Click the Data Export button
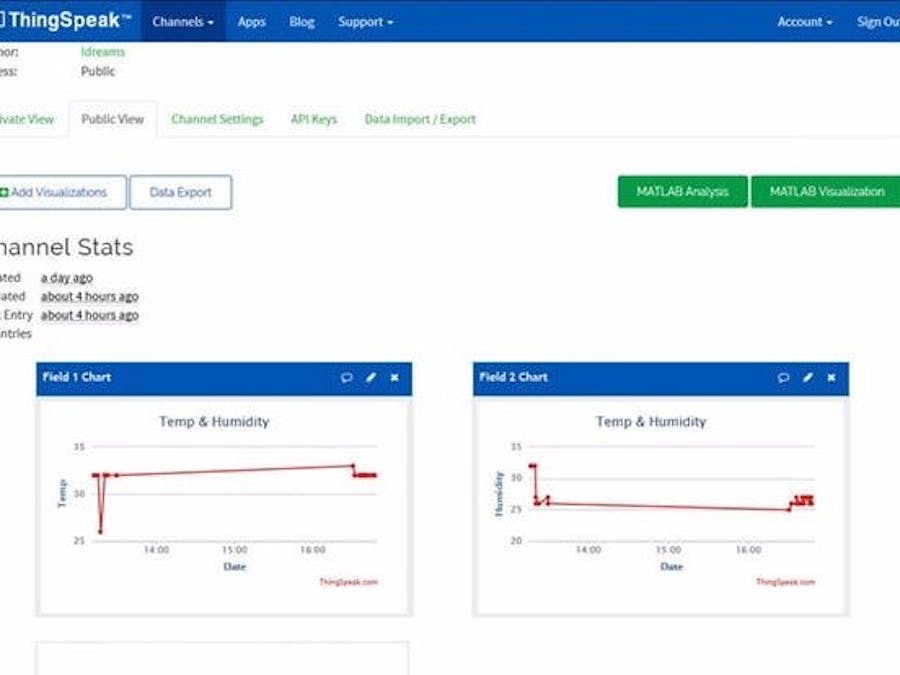 (180, 191)
